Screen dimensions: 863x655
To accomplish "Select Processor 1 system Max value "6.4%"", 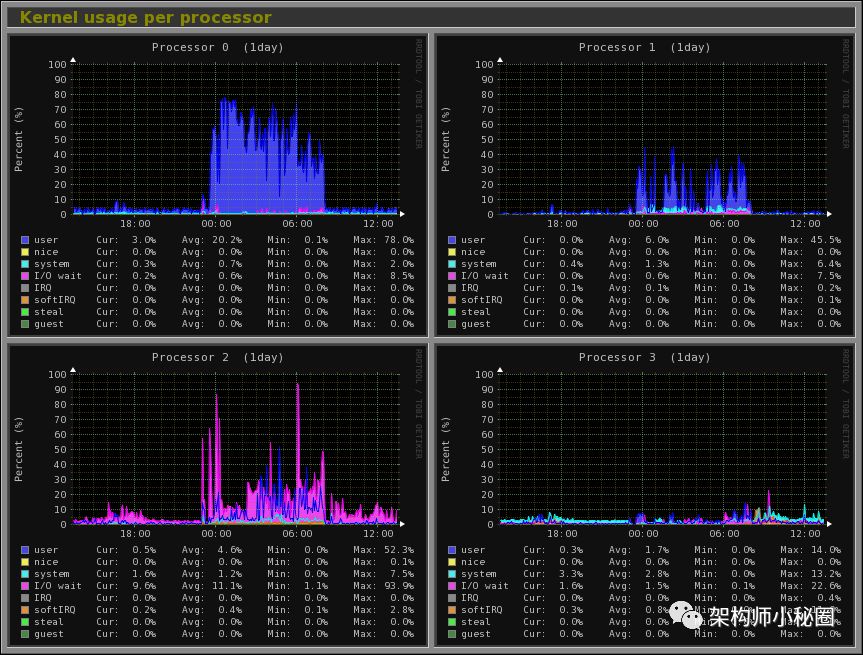I will pyautogui.click(x=829, y=264).
